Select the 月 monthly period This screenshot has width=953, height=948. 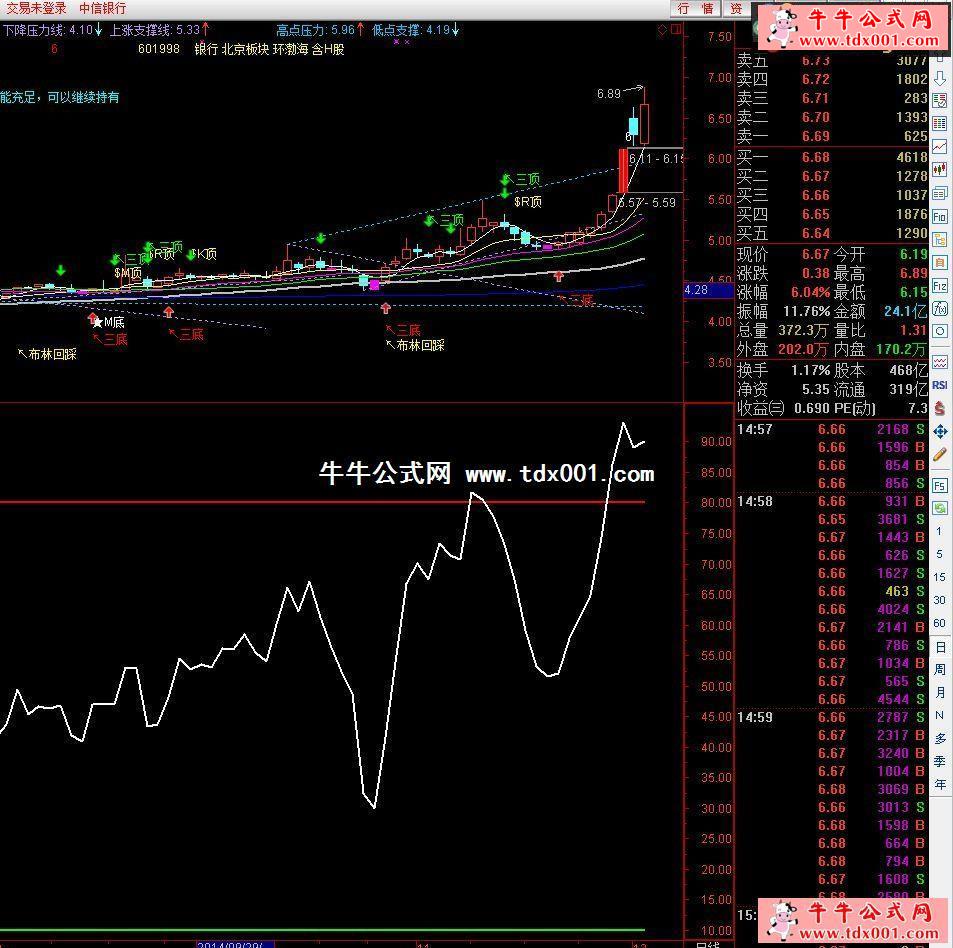coord(940,693)
